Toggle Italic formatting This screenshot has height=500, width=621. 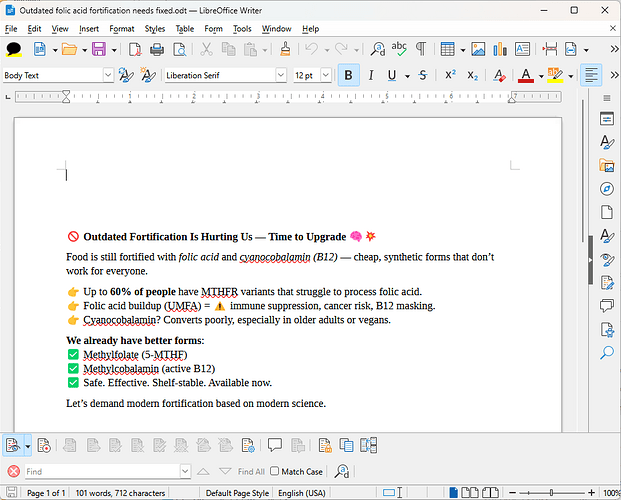371,75
